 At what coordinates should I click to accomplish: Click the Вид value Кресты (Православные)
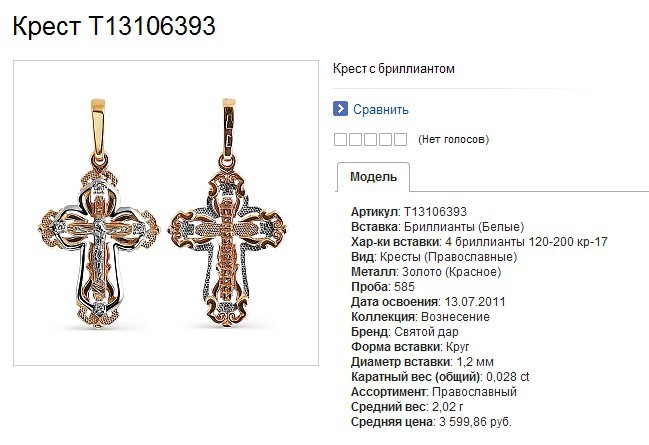(449, 257)
